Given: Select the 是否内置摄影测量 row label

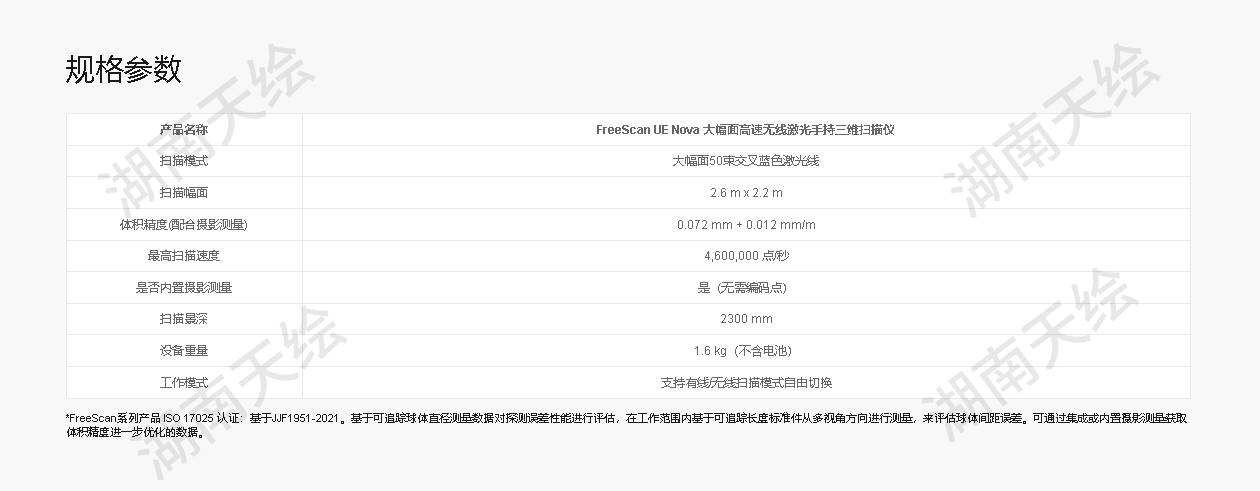Looking at the screenshot, I should 184,287.
